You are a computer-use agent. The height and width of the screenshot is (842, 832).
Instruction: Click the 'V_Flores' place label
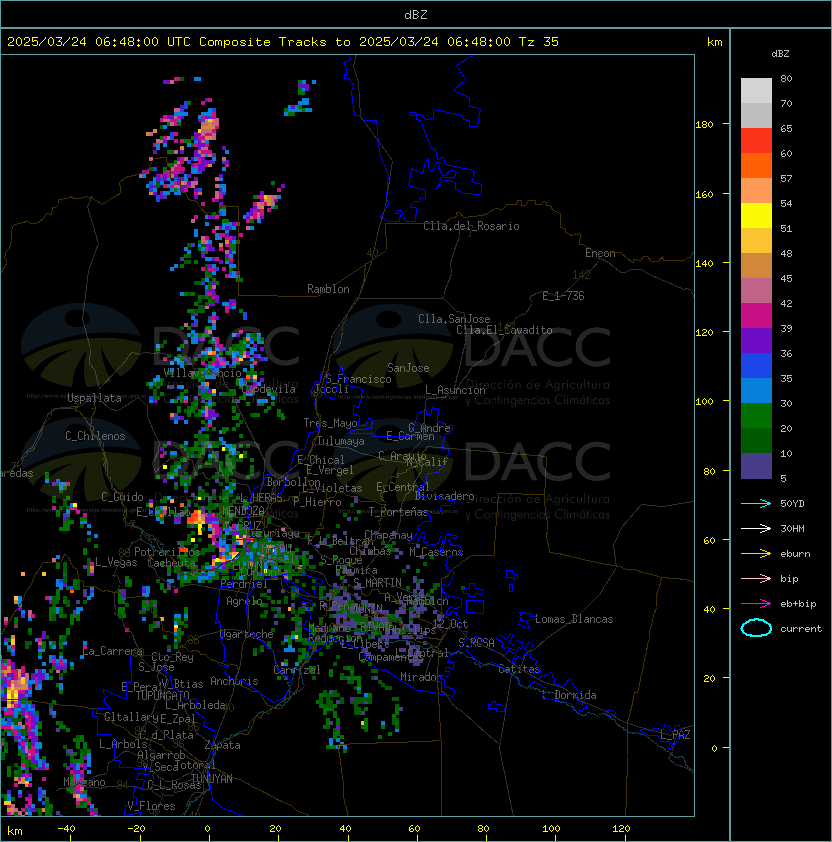(151, 806)
